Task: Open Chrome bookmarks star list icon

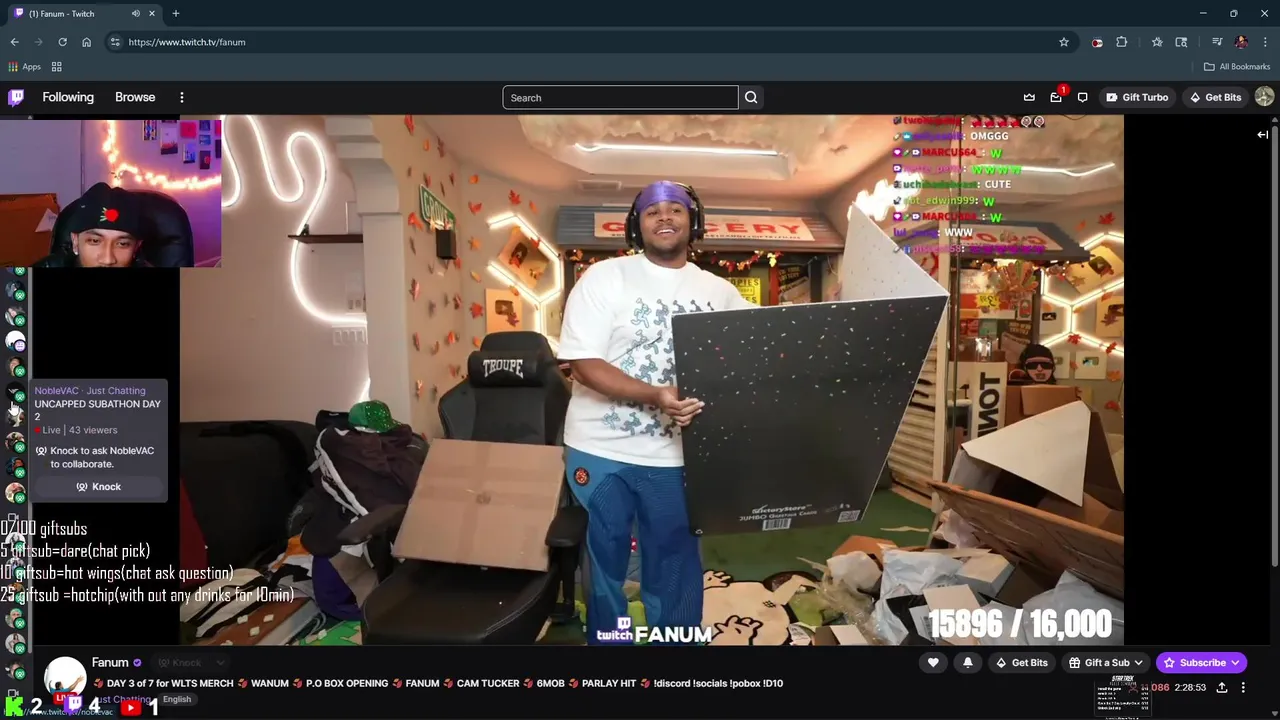Action: coord(1157,42)
